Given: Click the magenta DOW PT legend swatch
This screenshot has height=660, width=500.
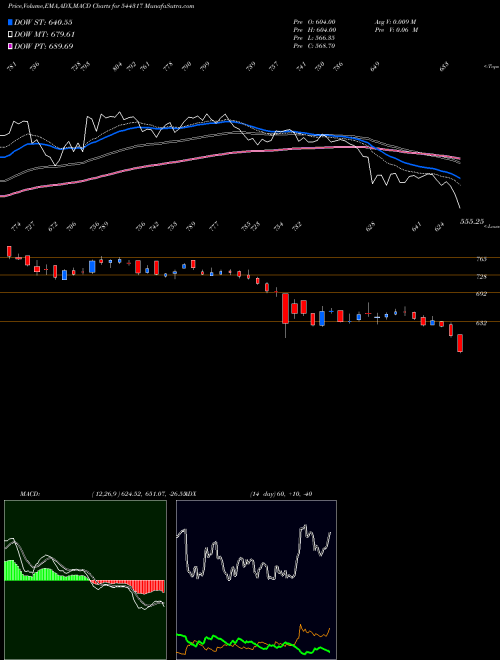Looking at the screenshot, I should point(11,46).
